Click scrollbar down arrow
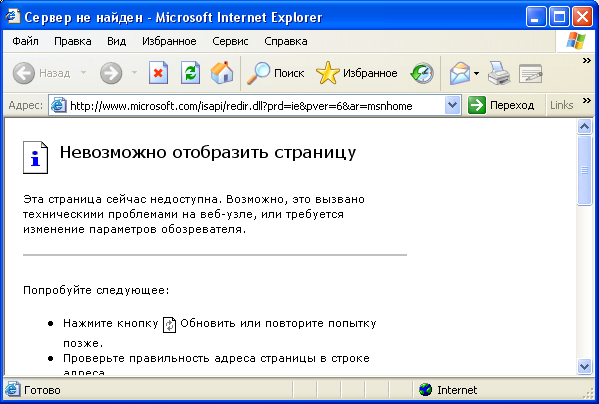 584,367
